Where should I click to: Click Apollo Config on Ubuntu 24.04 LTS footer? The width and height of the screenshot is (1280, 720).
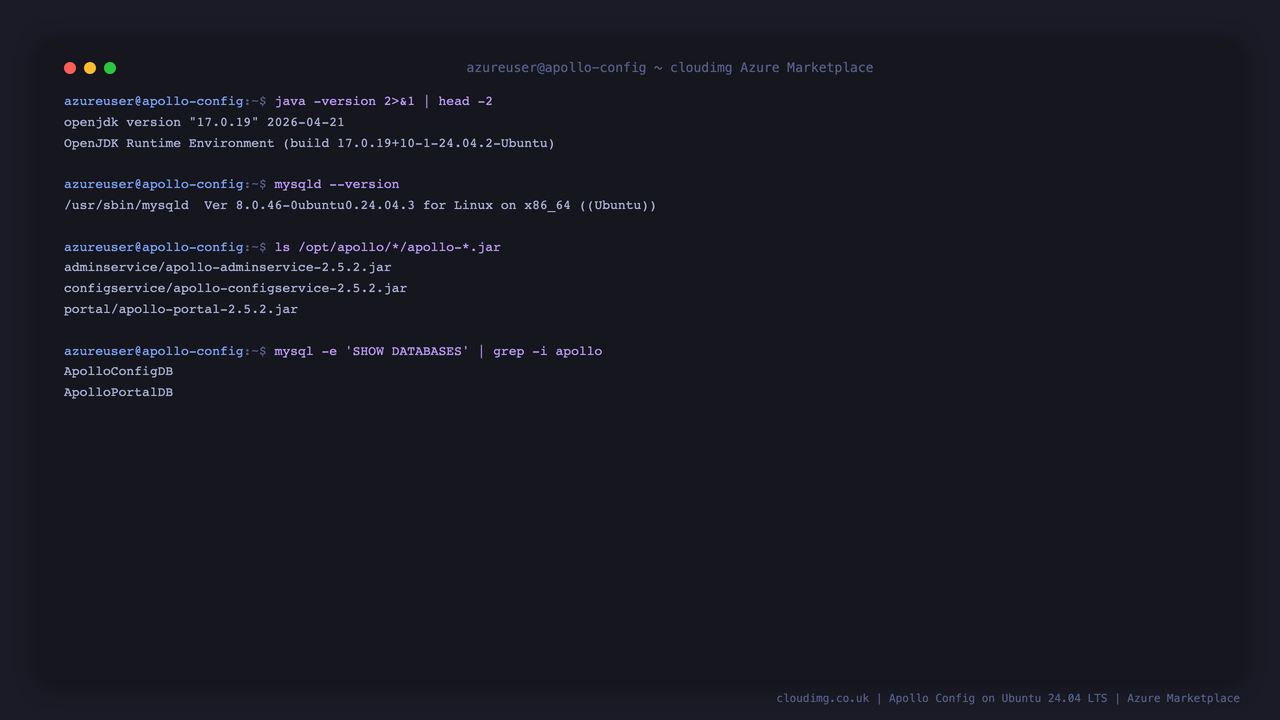click(x=998, y=698)
